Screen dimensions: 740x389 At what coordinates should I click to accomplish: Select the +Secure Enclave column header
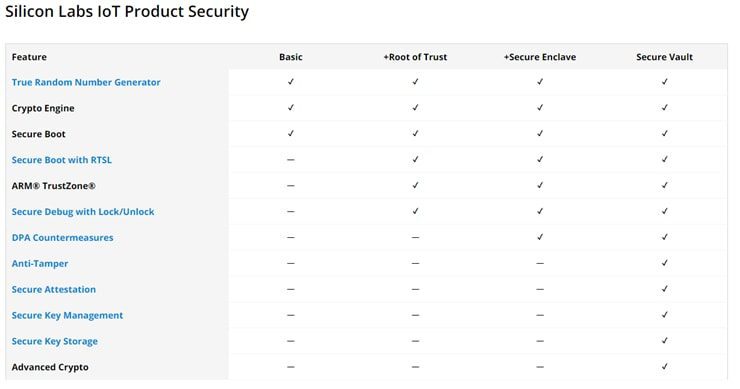(x=540, y=57)
